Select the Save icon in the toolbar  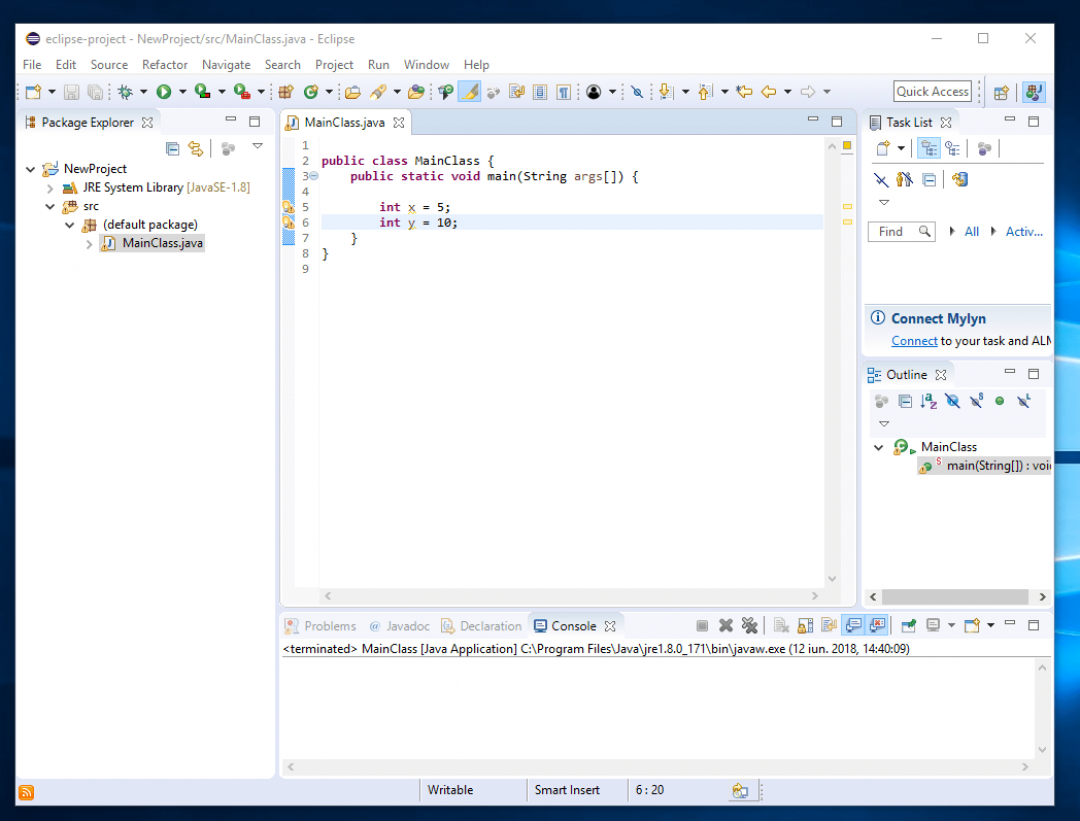tap(70, 91)
